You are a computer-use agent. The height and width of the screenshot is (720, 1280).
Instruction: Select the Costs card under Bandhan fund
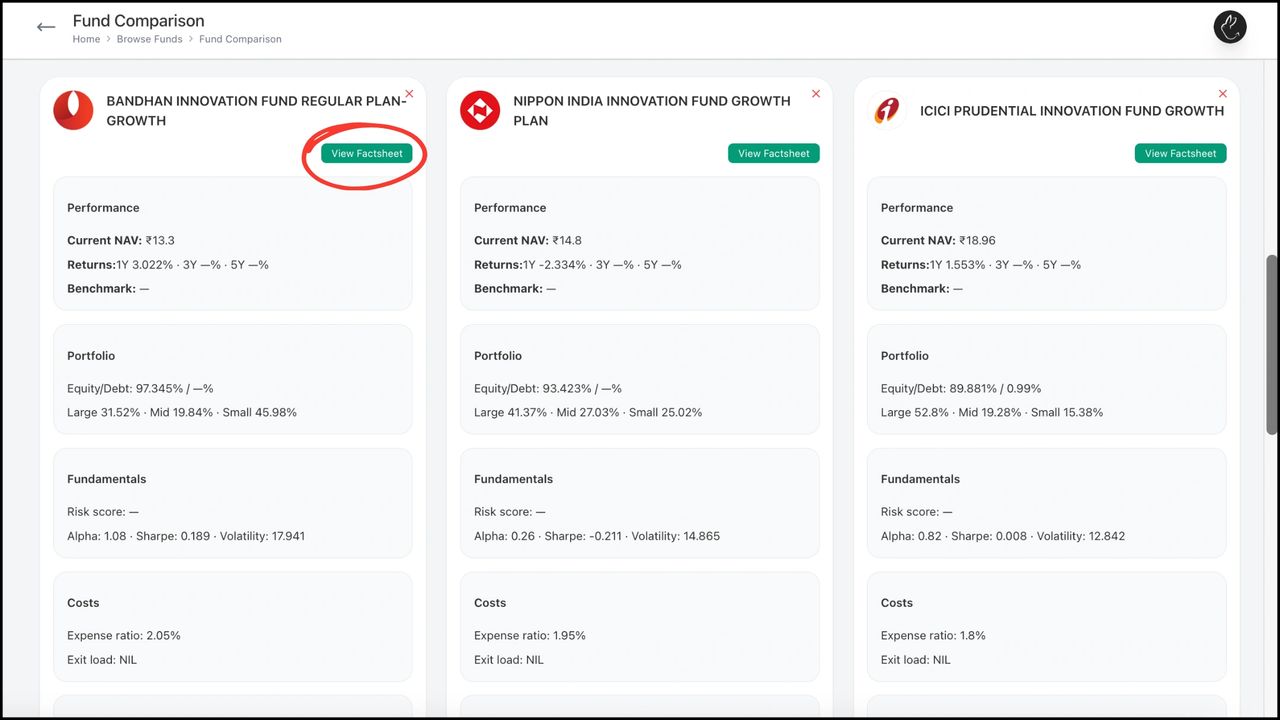click(233, 627)
